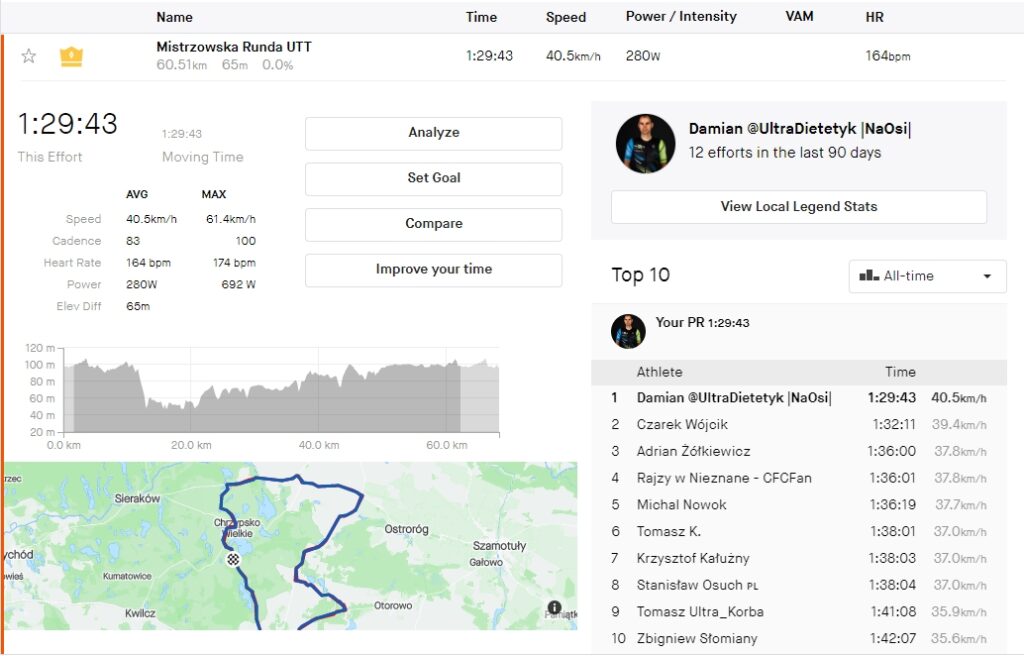Open Czarek Wójcik's leaderboard entry
Image resolution: width=1024 pixels, height=656 pixels.
click(x=682, y=425)
